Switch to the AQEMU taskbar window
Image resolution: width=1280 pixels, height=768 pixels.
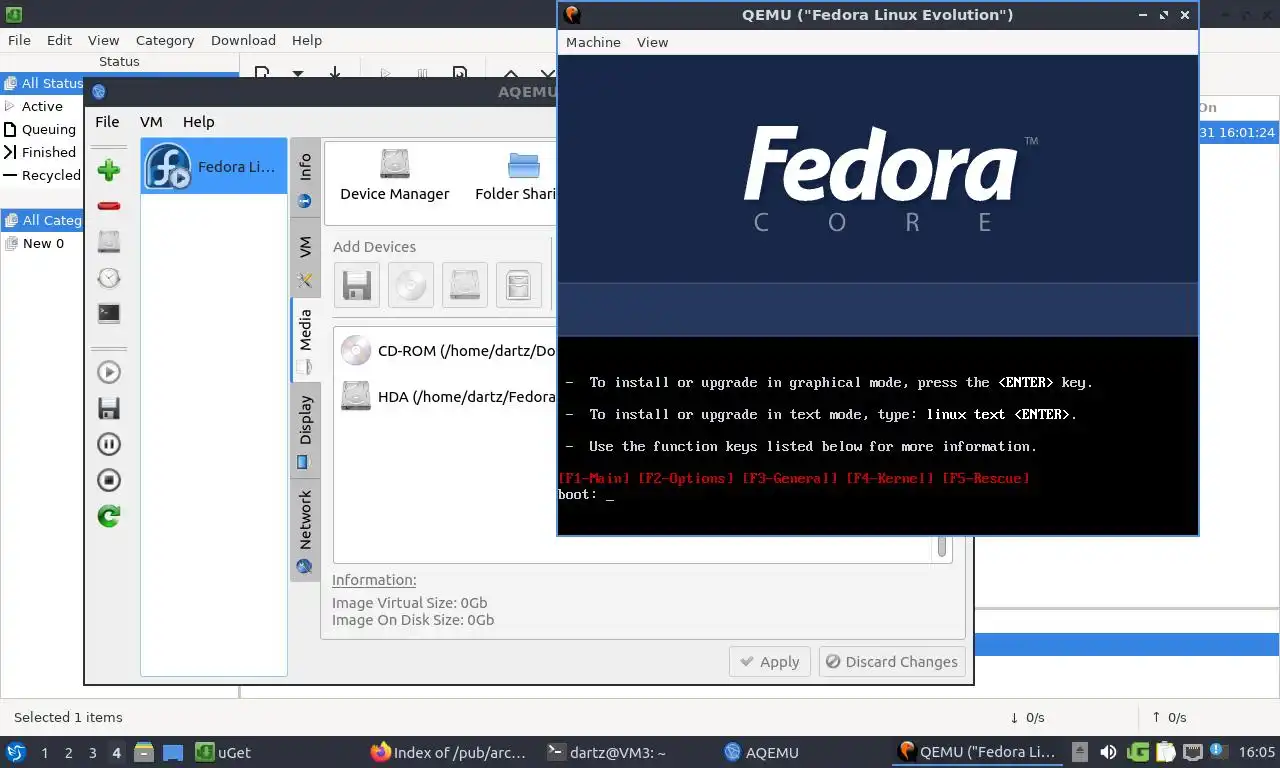[x=761, y=752]
